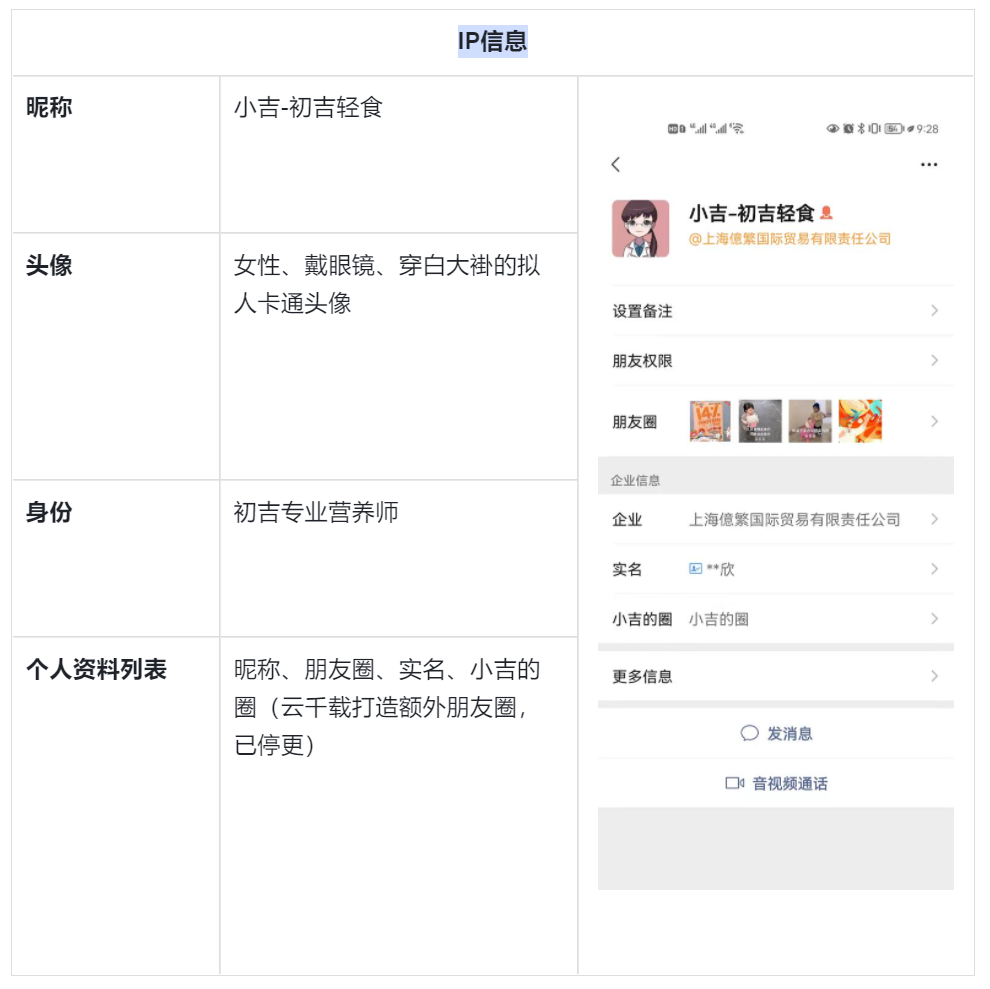Expand the 朋友权限 row chevron
Image resolution: width=990 pixels, height=989 pixels.
click(934, 361)
